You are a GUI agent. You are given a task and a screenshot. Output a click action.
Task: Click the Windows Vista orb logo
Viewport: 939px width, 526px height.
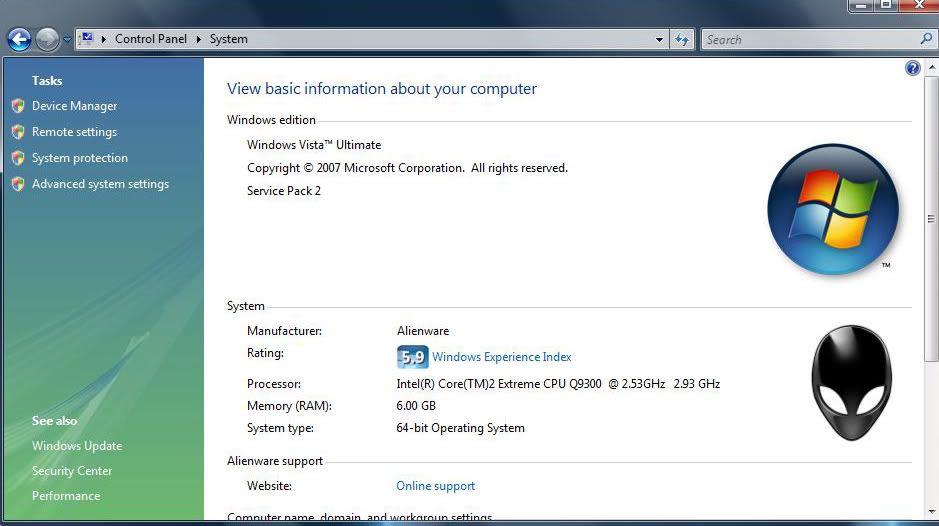coord(832,210)
